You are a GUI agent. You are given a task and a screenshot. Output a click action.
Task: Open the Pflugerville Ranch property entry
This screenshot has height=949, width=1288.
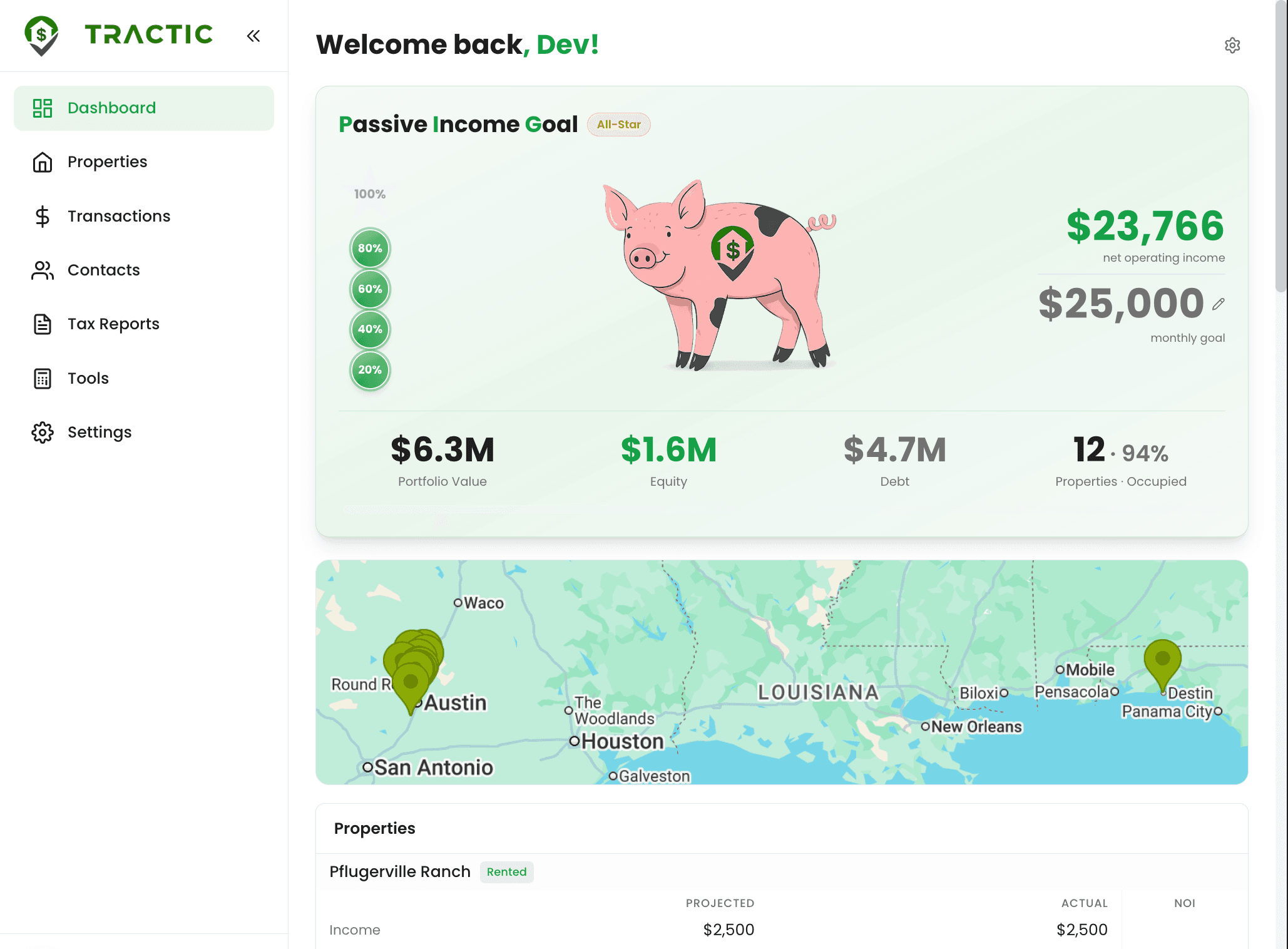(400, 871)
